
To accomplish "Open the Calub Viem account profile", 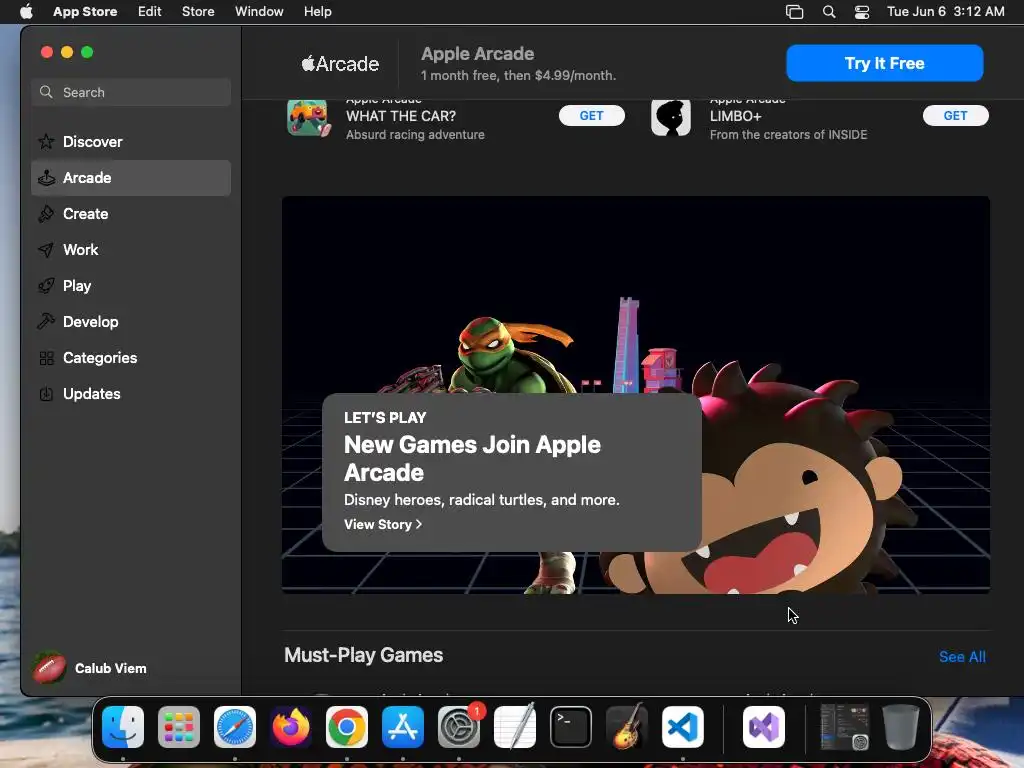I will (x=89, y=668).
